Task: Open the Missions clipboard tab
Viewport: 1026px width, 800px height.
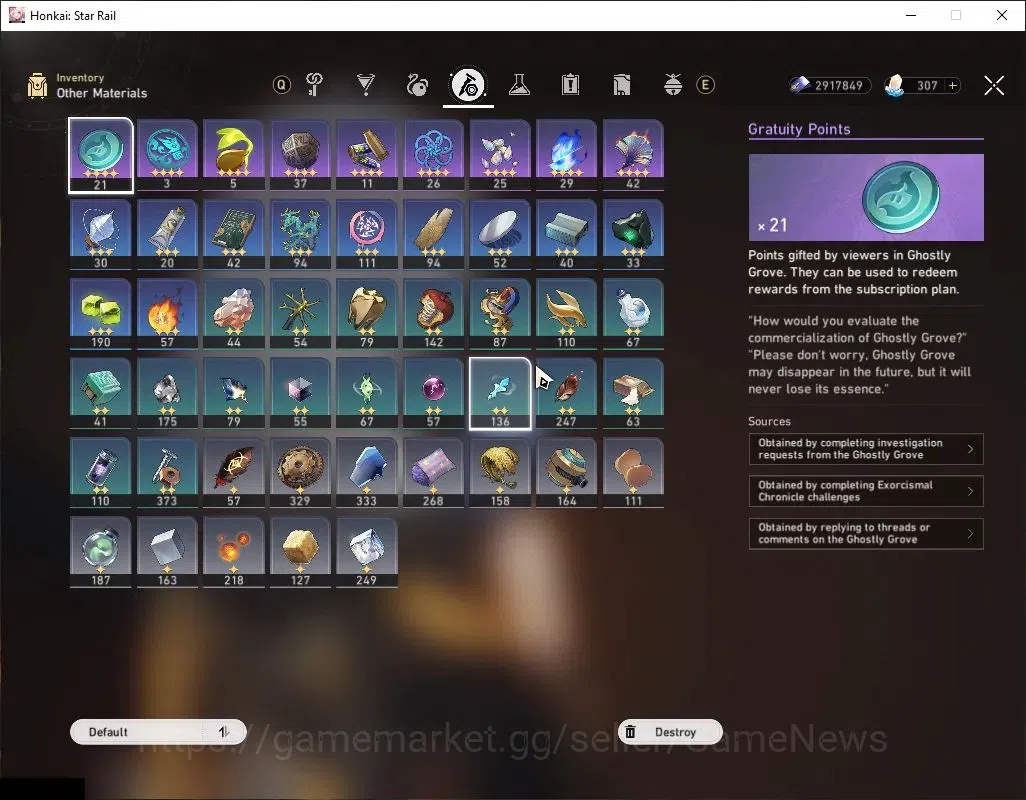Action: point(571,85)
